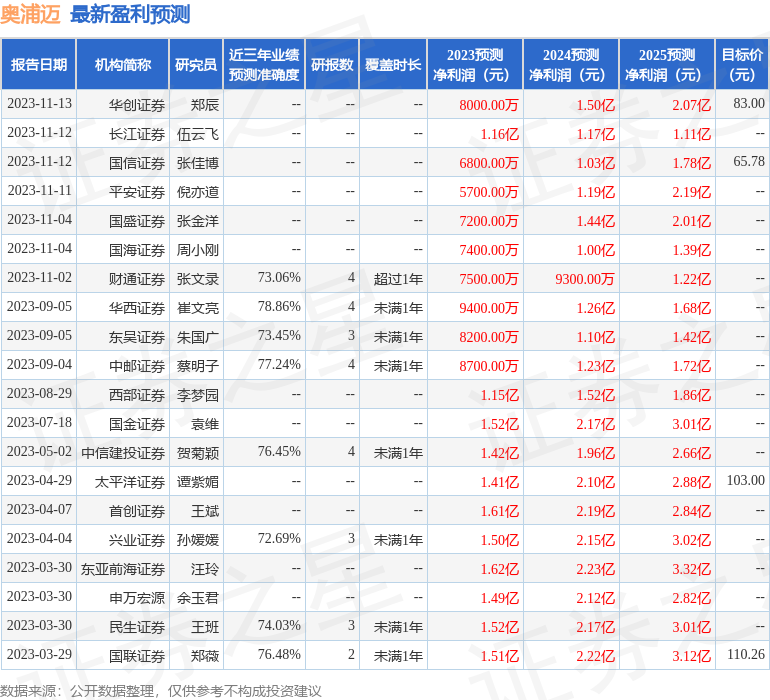The width and height of the screenshot is (770, 700).
Task: Click the 机构简称 column header
Action: [x=123, y=64]
